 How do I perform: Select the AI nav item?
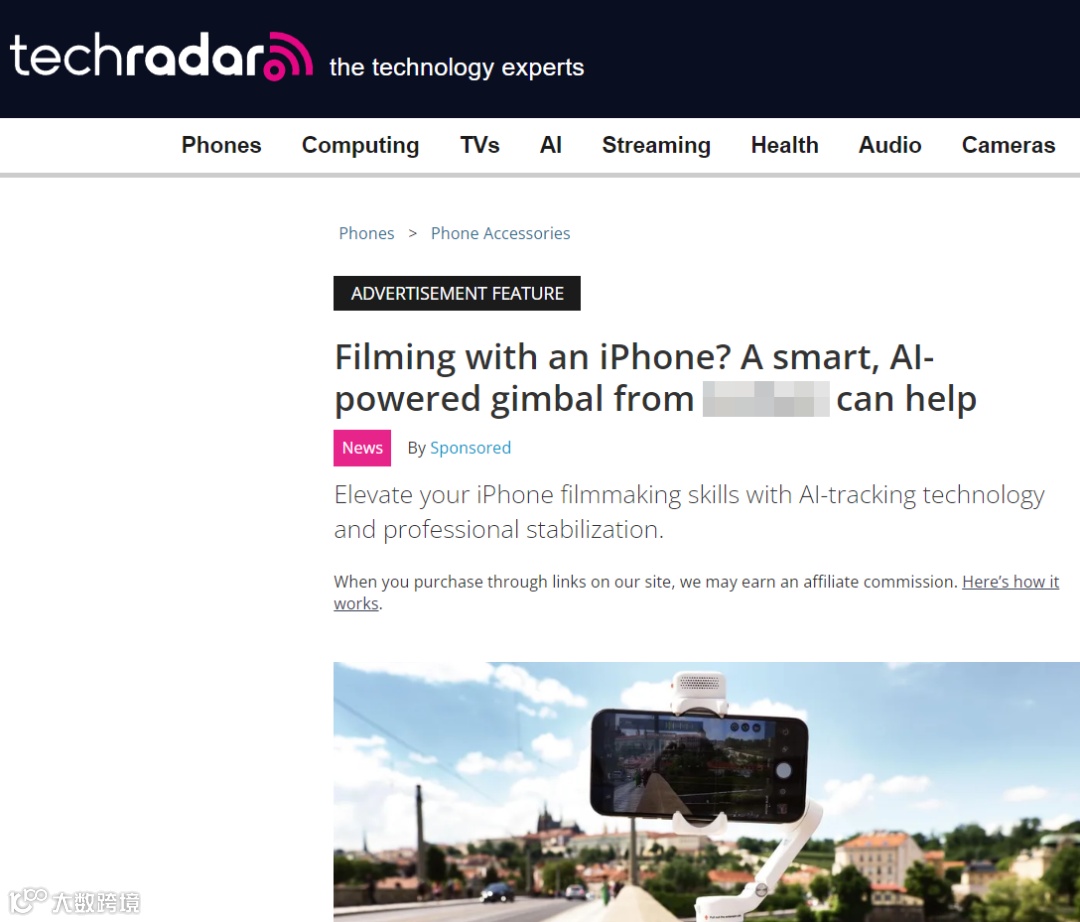click(550, 145)
